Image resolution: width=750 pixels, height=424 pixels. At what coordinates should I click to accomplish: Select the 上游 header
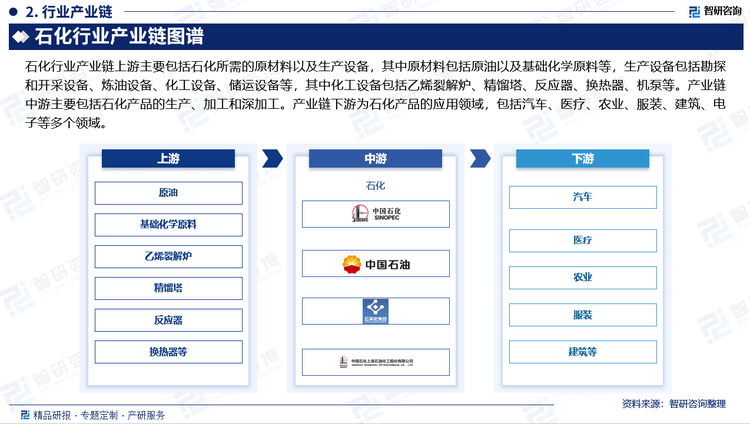pyautogui.click(x=168, y=158)
